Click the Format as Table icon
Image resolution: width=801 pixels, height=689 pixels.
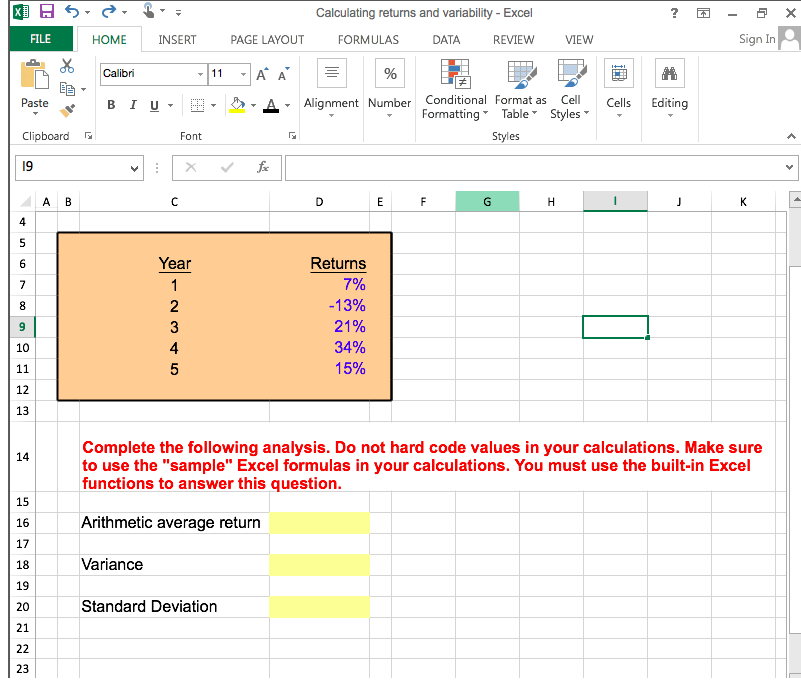point(520,90)
